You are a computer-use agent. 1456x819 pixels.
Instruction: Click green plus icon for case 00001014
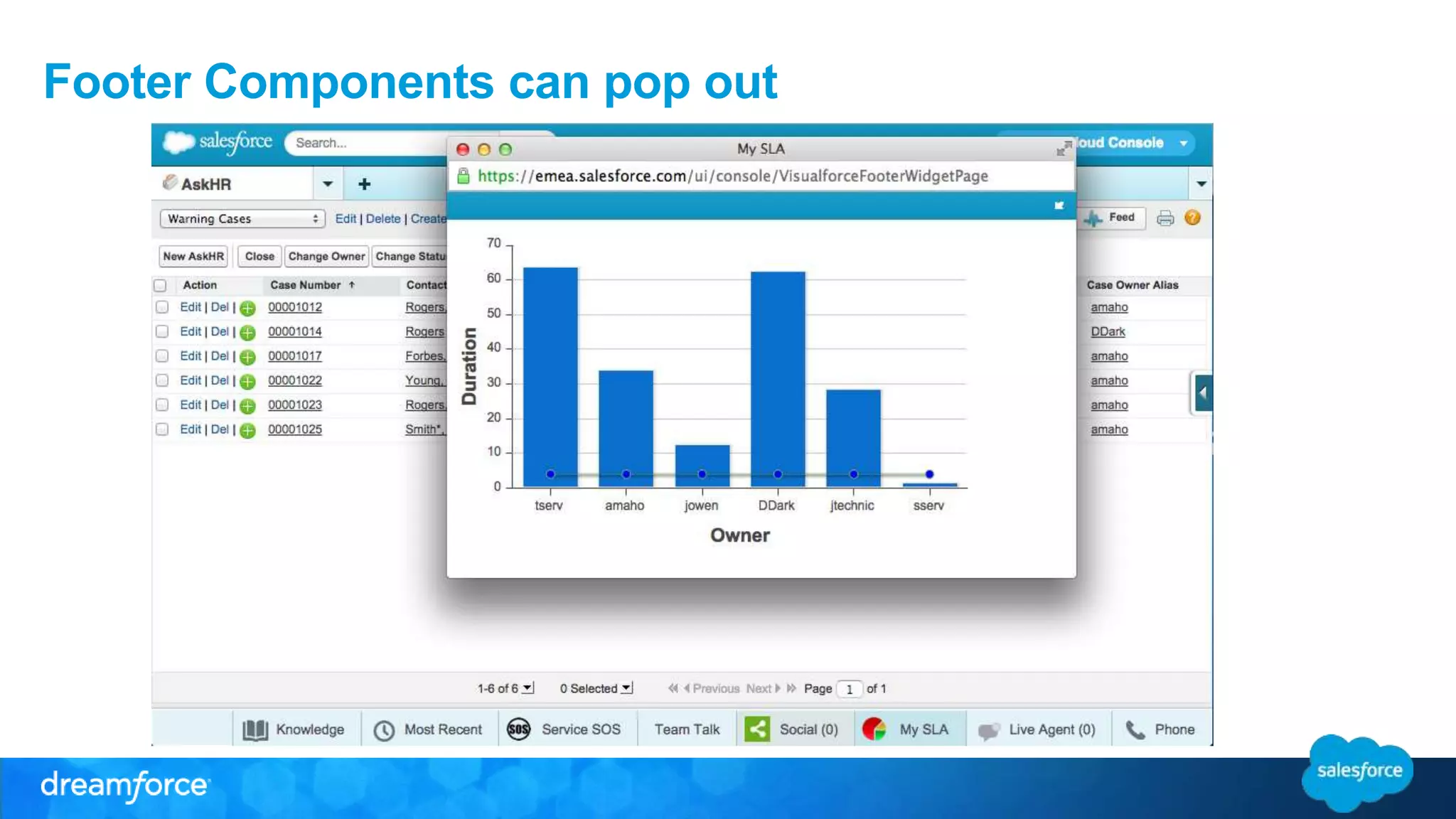click(247, 332)
